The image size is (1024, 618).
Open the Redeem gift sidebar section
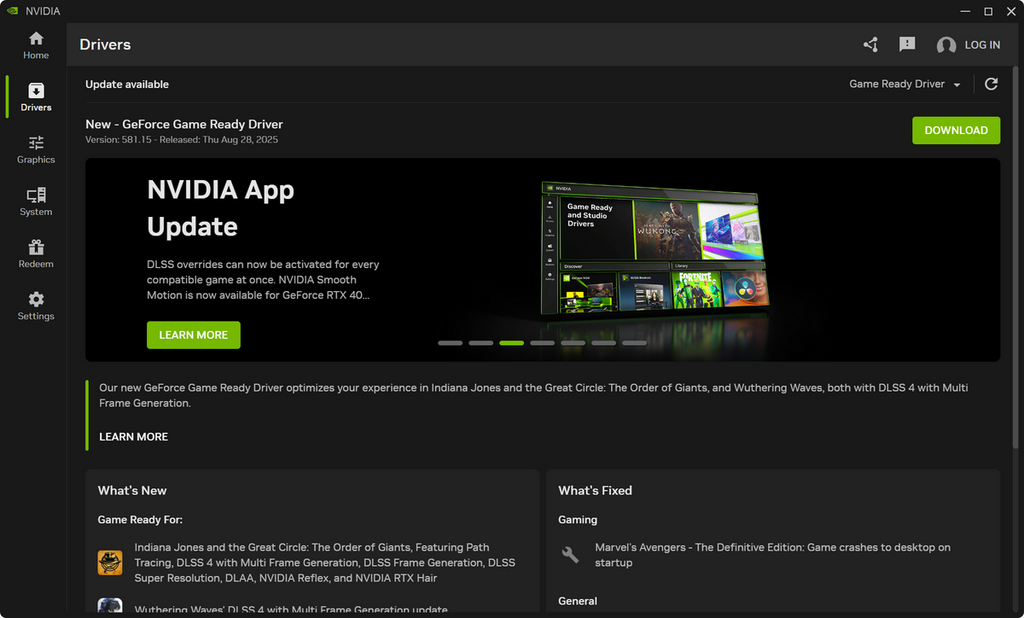tap(36, 254)
